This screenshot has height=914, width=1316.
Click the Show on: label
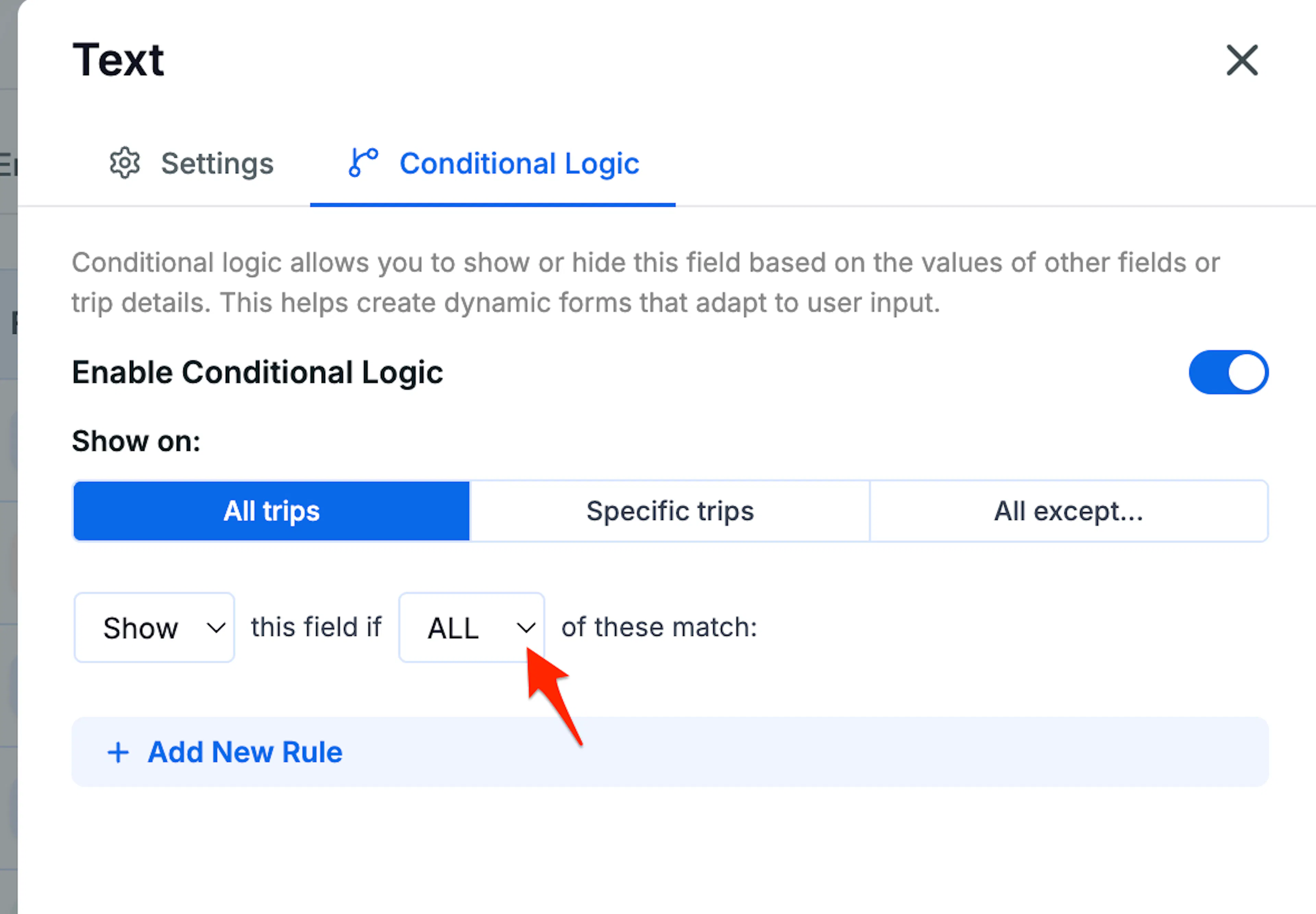click(x=136, y=442)
